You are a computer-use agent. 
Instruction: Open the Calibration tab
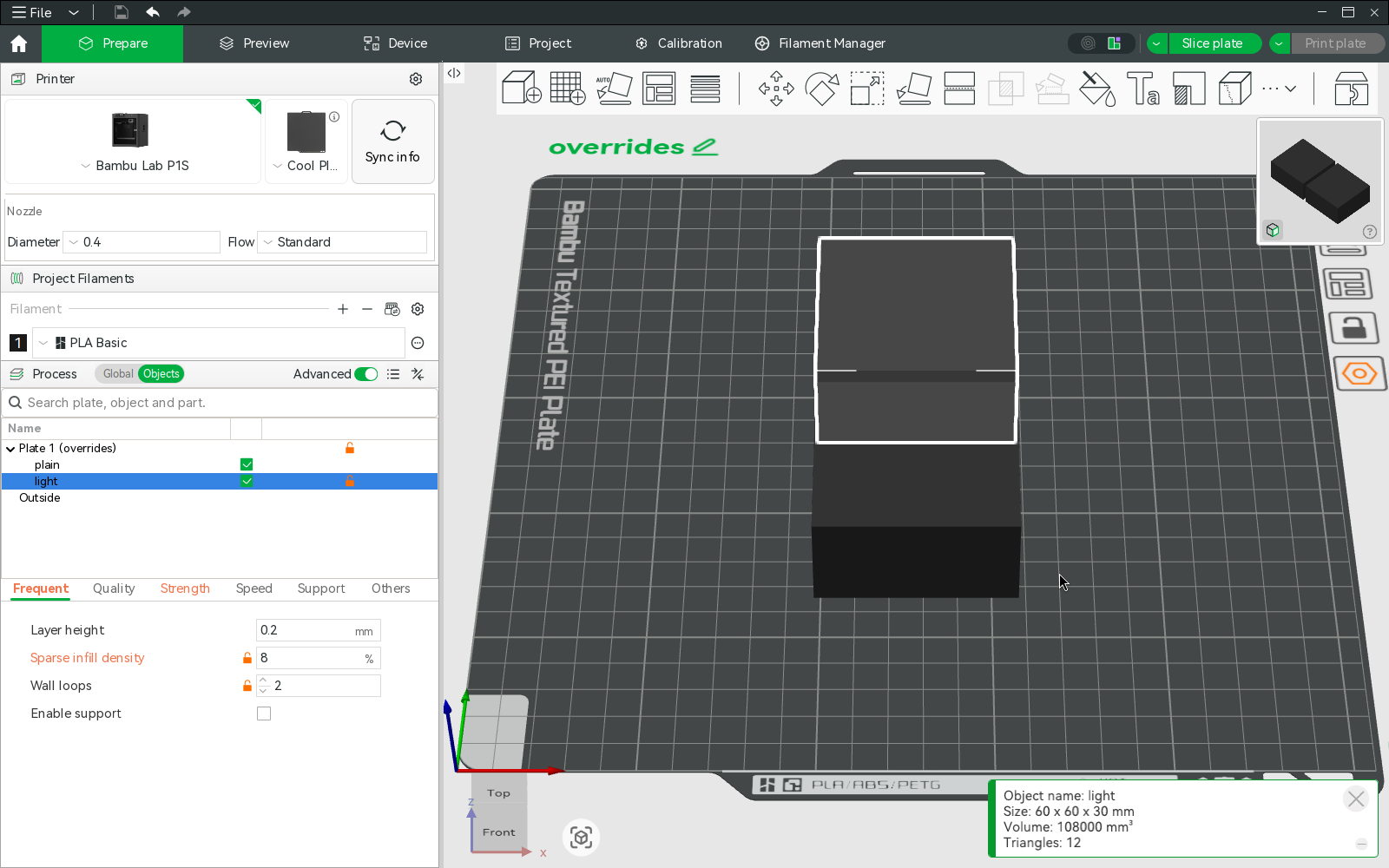[x=679, y=43]
